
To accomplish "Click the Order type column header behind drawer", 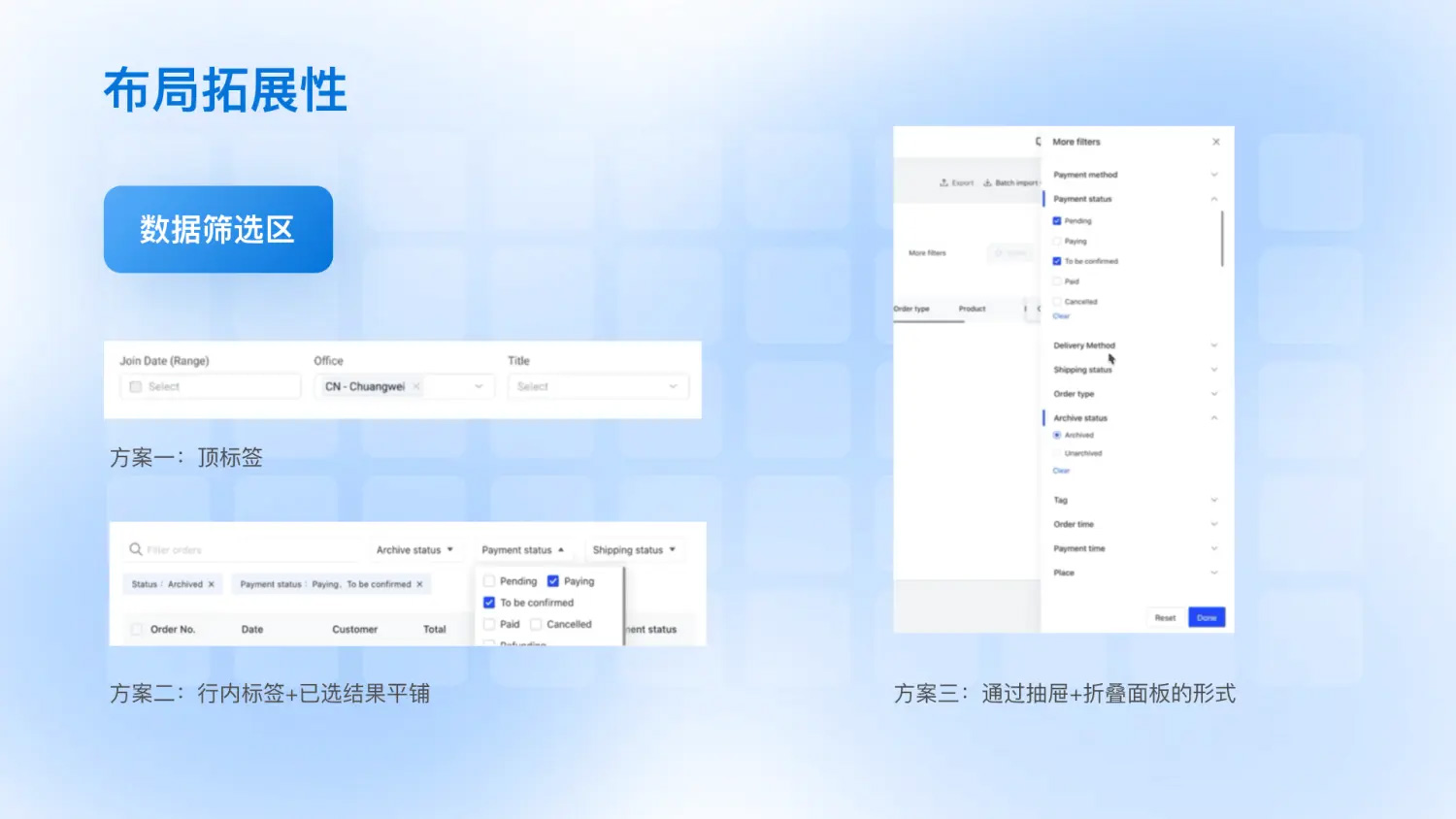I will [911, 309].
